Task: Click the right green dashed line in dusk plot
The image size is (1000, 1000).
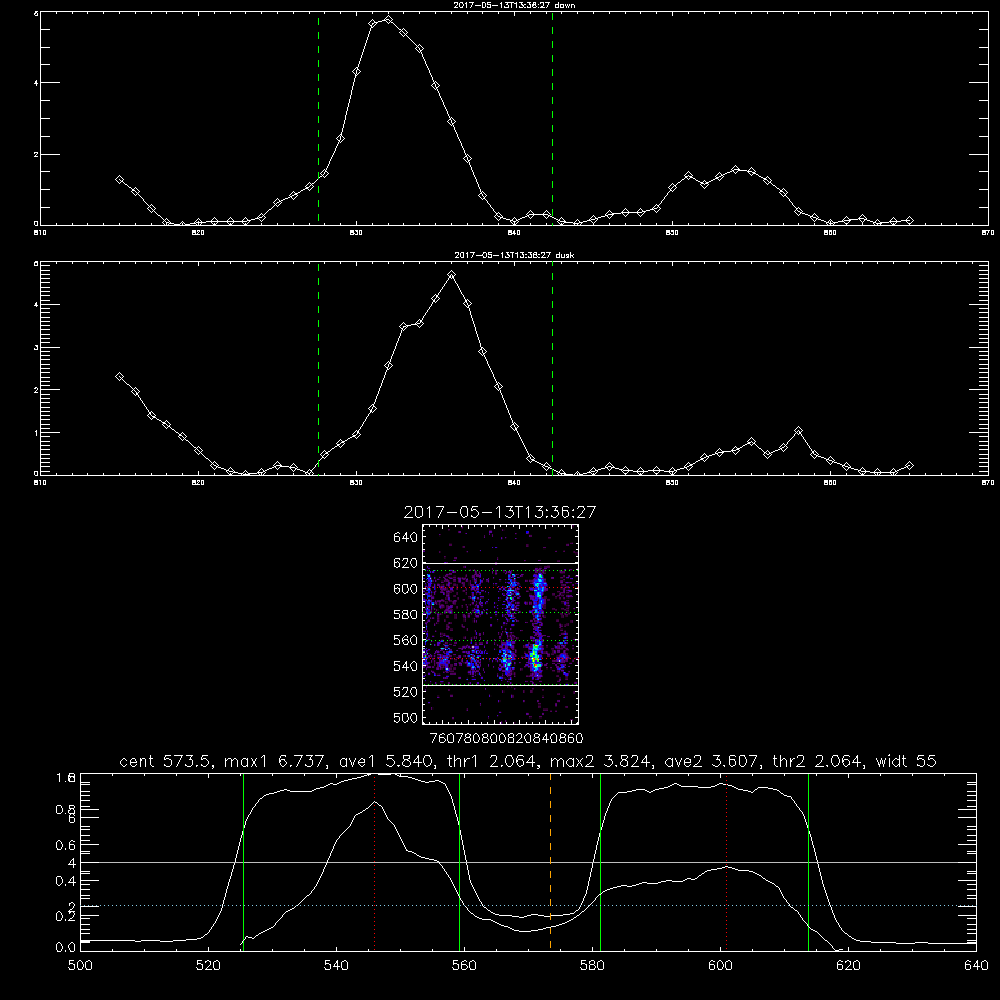Action: click(x=552, y=369)
